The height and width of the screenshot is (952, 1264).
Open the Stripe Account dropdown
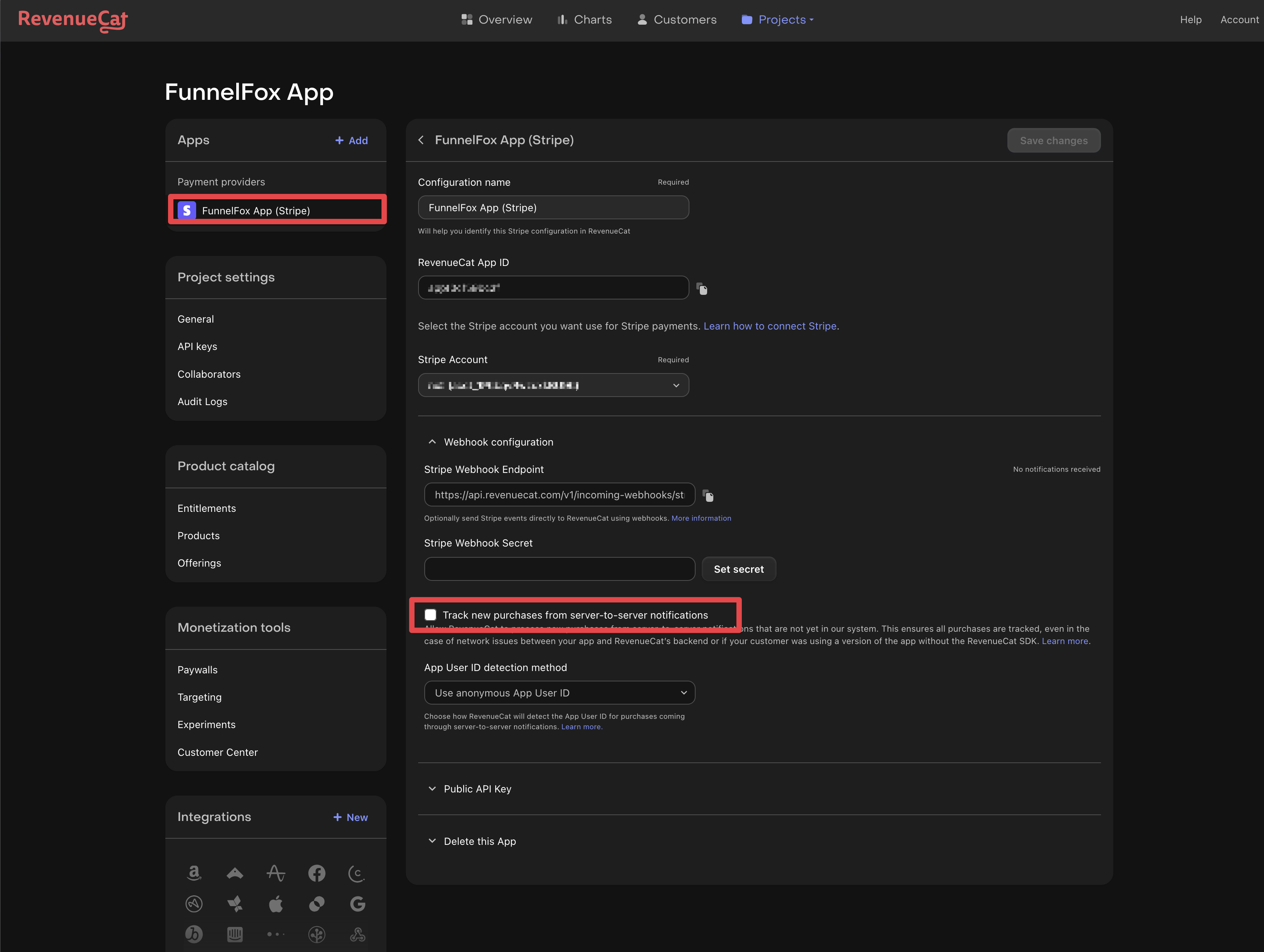(553, 385)
